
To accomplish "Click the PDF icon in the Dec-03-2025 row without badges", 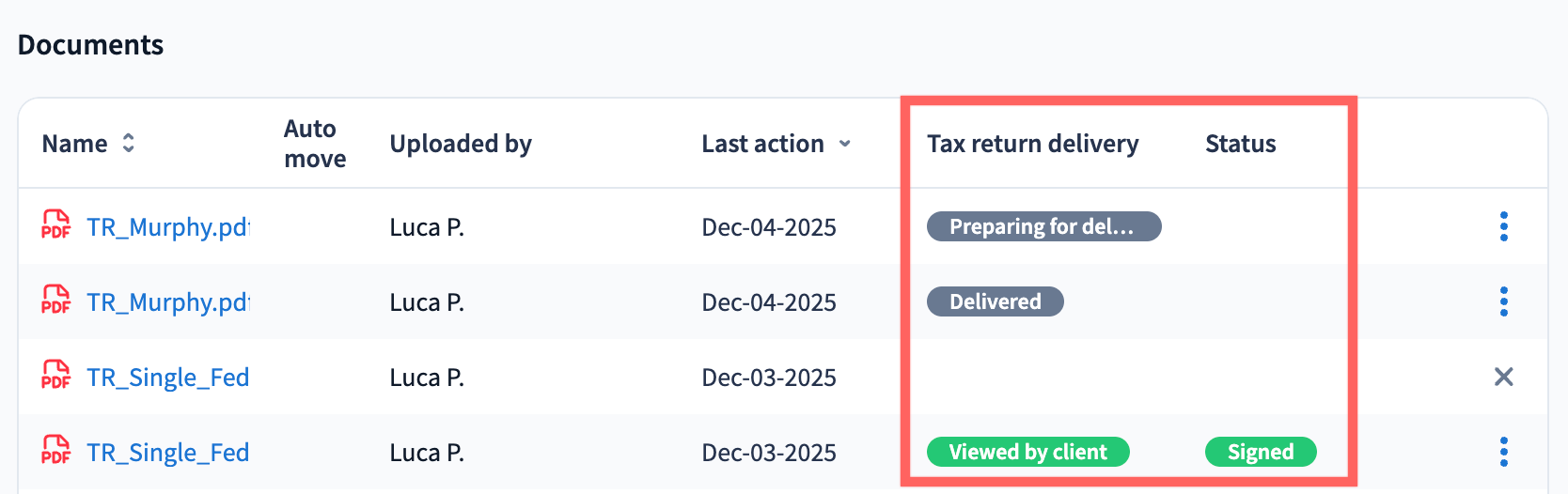I will [x=55, y=376].
